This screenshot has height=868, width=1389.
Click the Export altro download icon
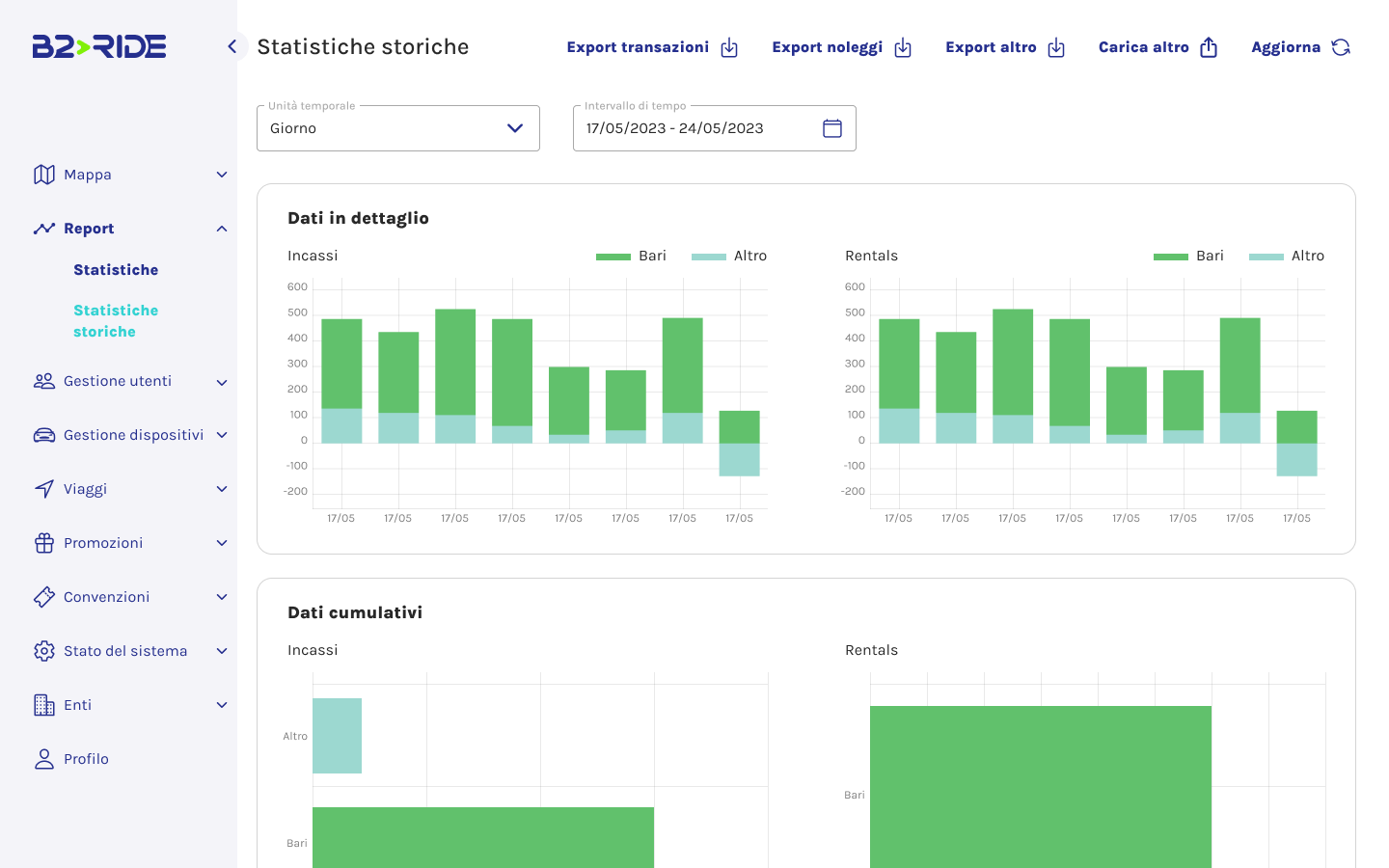(1056, 47)
